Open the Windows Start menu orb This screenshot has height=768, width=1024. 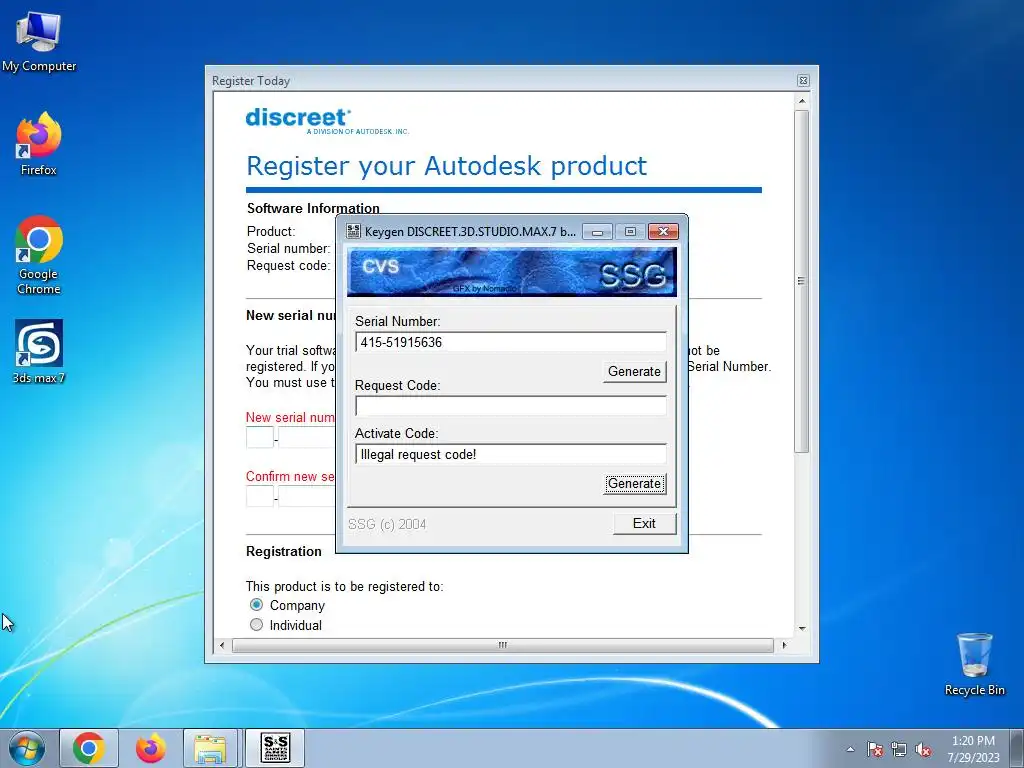click(27, 748)
